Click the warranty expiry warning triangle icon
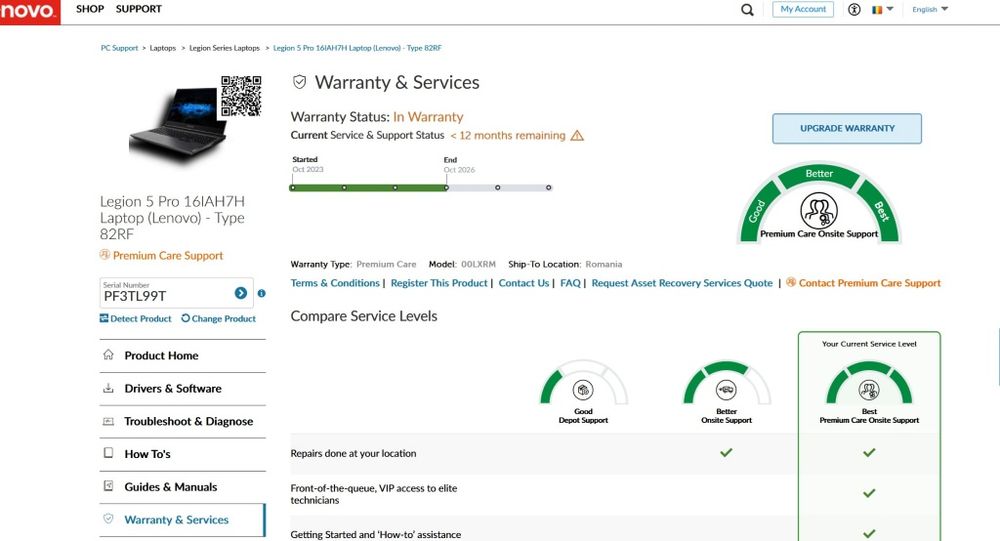This screenshot has height=541, width=1000. tap(577, 136)
